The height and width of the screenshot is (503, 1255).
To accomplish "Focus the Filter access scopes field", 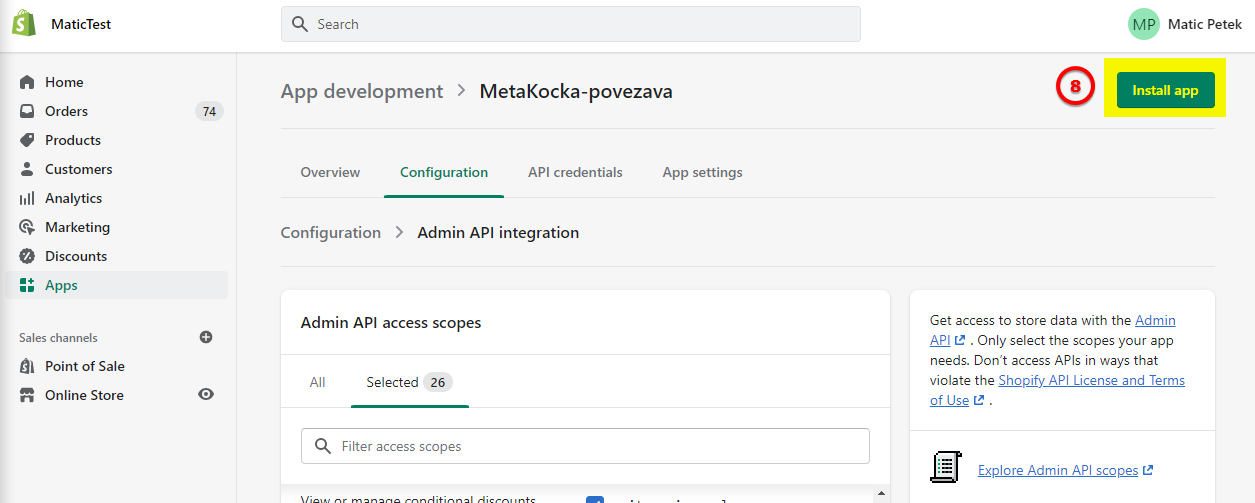I will [x=585, y=446].
